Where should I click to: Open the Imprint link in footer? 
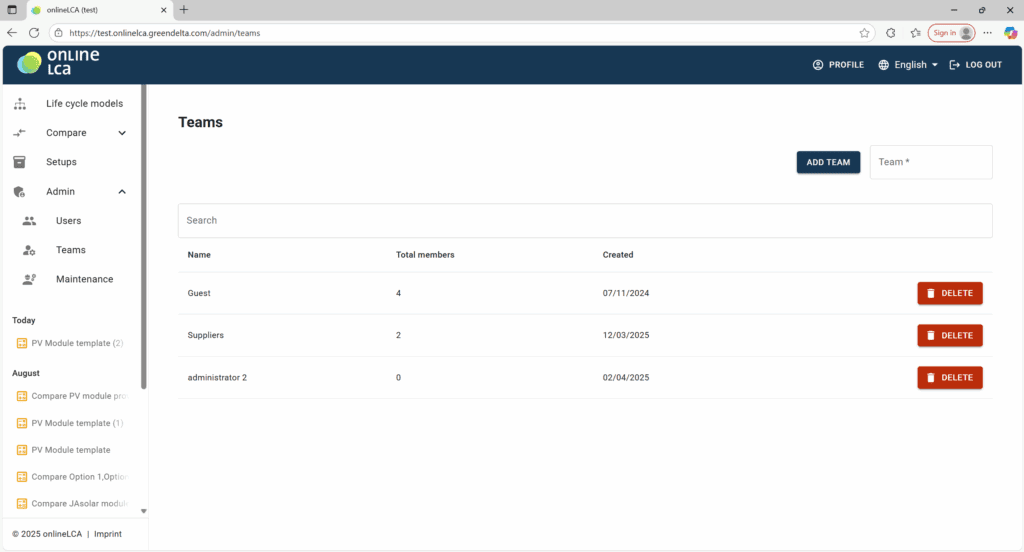tap(108, 534)
